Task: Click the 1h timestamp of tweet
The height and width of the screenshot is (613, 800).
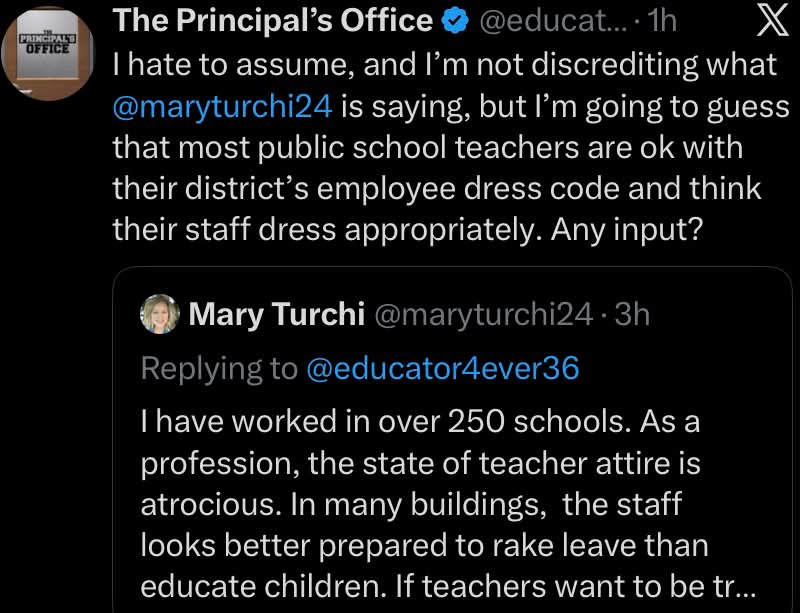Action: (661, 22)
